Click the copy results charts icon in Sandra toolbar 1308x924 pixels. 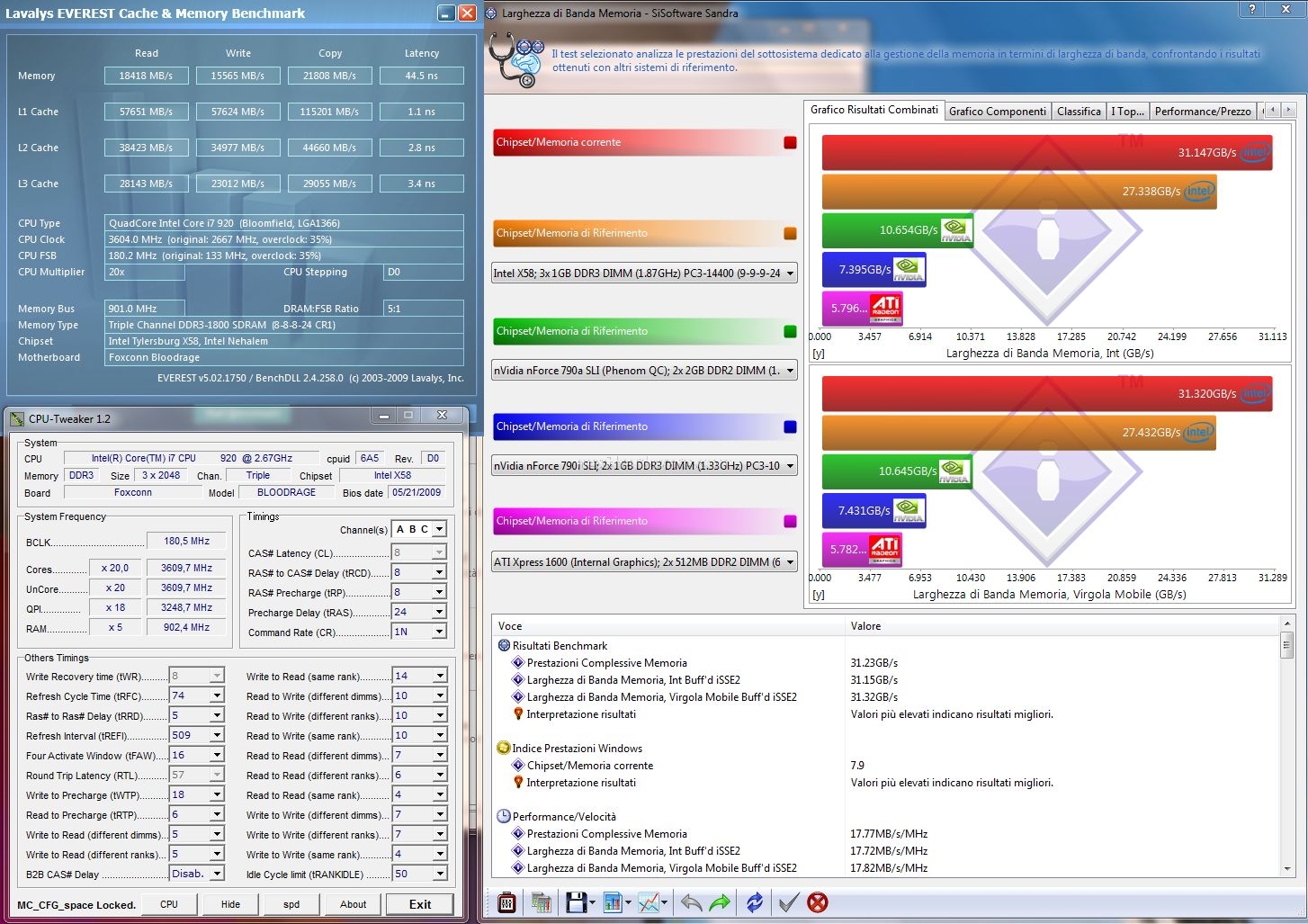(x=541, y=902)
